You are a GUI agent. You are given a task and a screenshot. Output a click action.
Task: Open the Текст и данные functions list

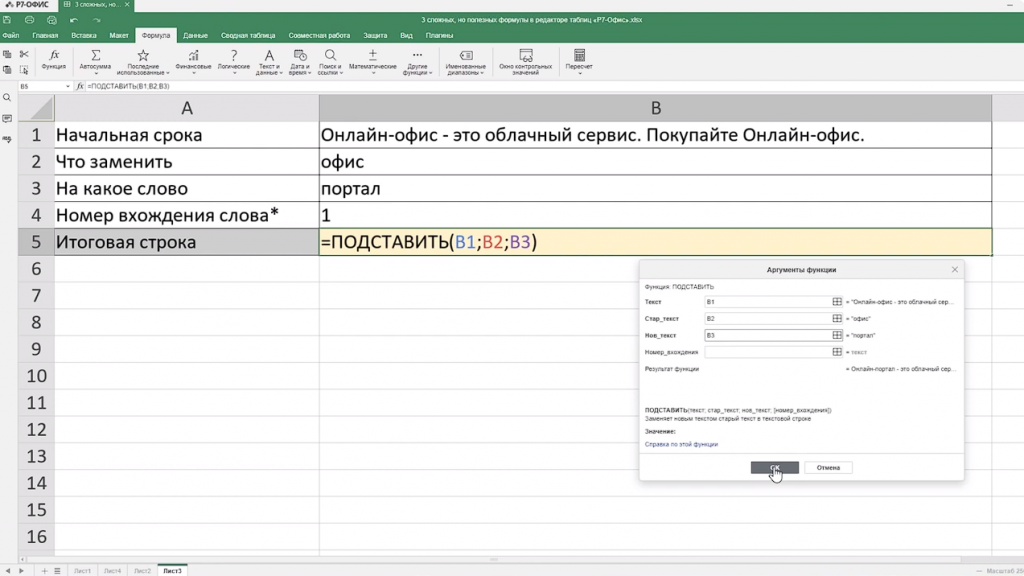click(269, 61)
